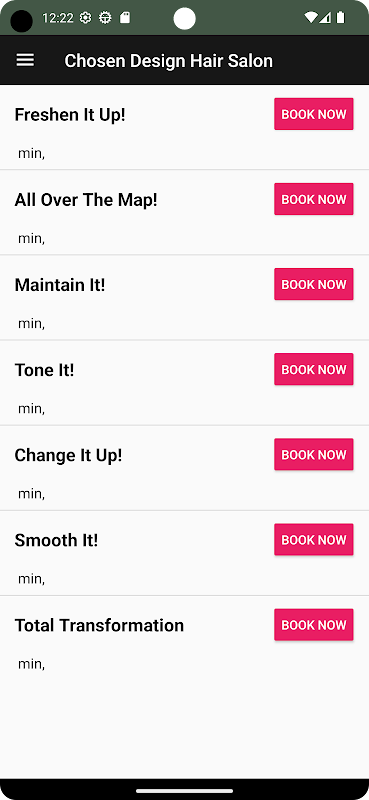Book the Total Transformation service
This screenshot has width=369, height=800.
pos(314,625)
